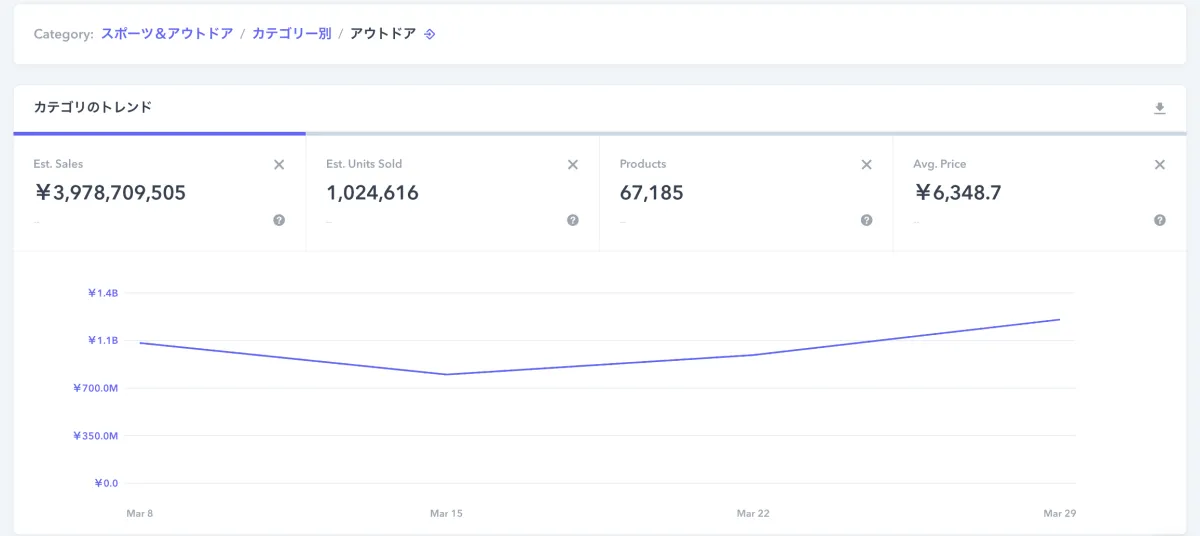This screenshot has width=1200, height=536.
Task: Remove the Est. Sales metric card
Action: (x=279, y=165)
